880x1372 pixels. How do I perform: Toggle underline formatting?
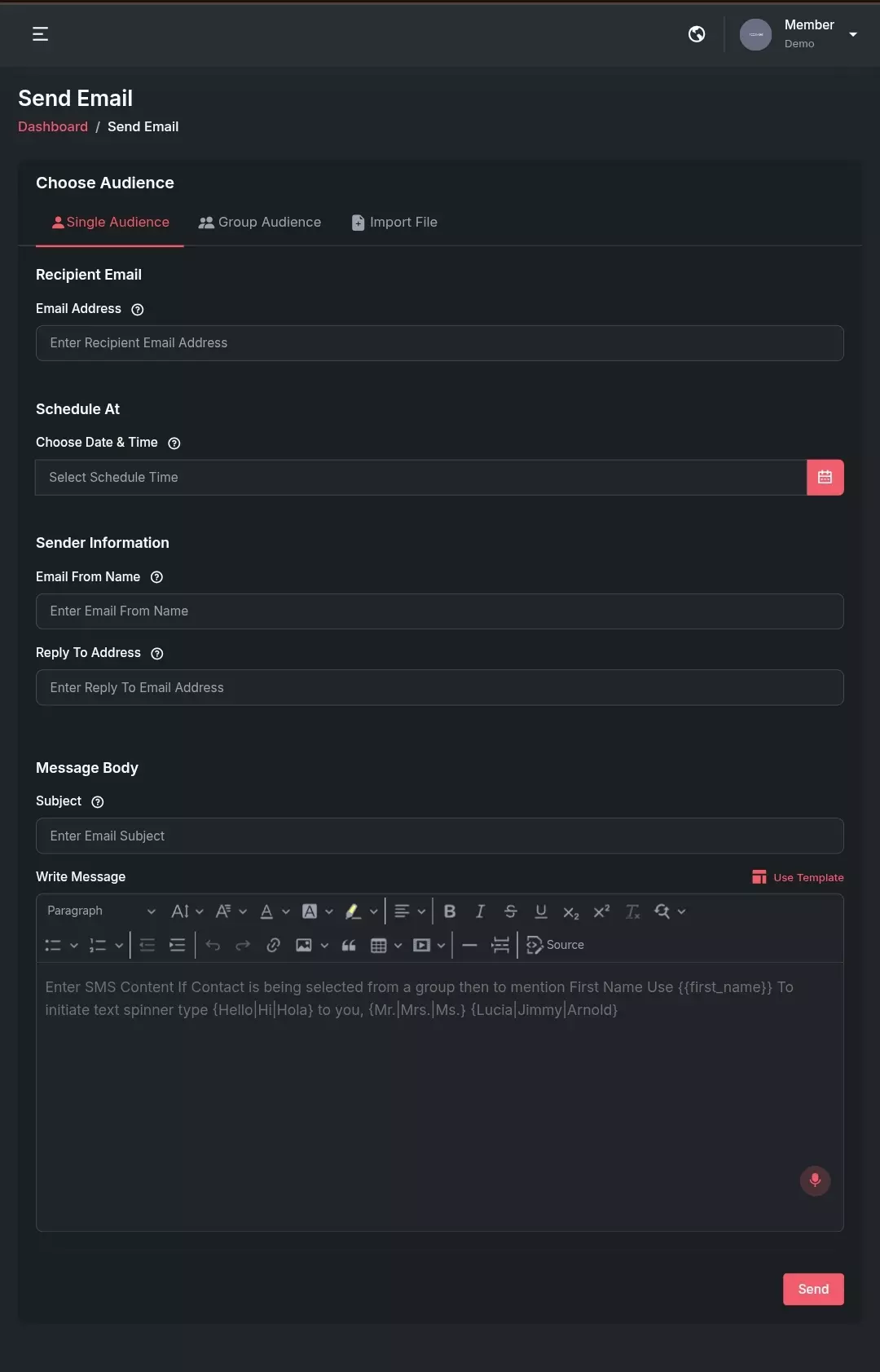pos(541,911)
